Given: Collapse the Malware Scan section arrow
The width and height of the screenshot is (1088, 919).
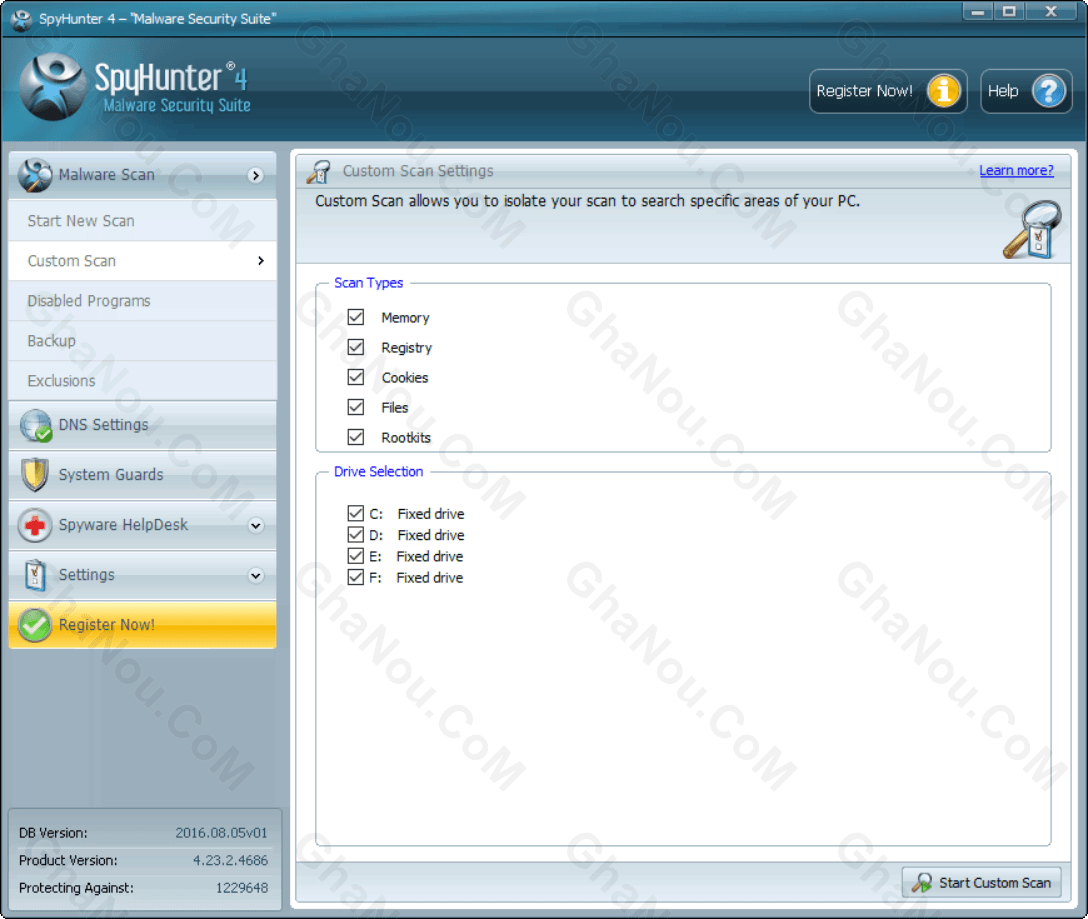Looking at the screenshot, I should pos(255,176).
